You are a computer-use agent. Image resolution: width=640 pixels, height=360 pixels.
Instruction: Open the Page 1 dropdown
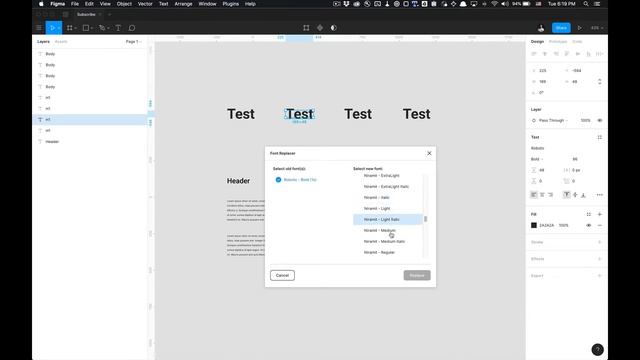coord(133,42)
